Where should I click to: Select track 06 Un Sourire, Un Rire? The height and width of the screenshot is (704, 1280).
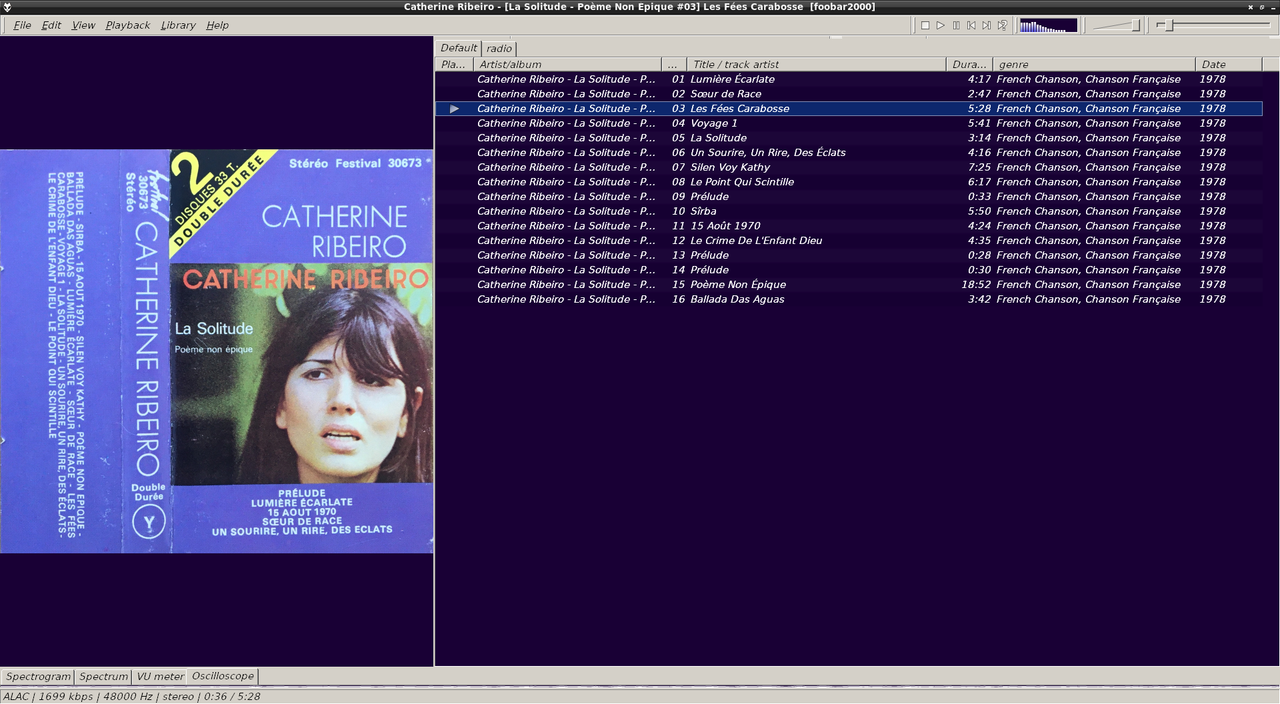tap(849, 152)
